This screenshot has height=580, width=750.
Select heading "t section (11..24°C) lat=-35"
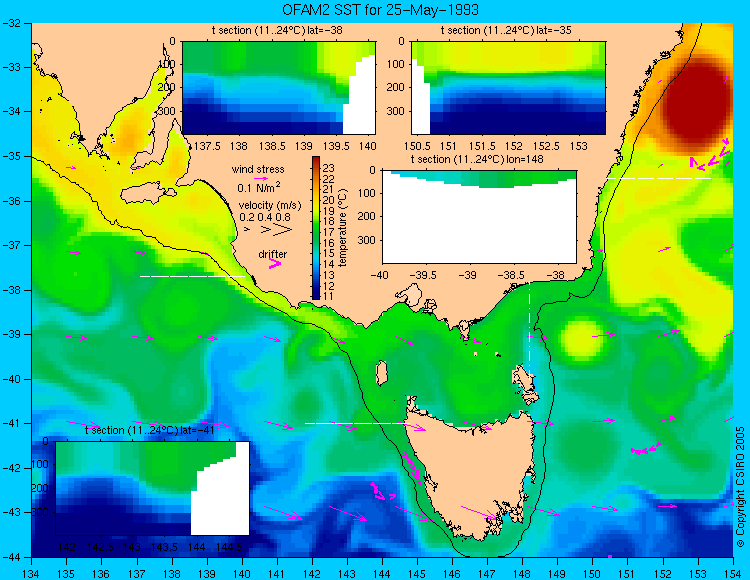(506, 31)
